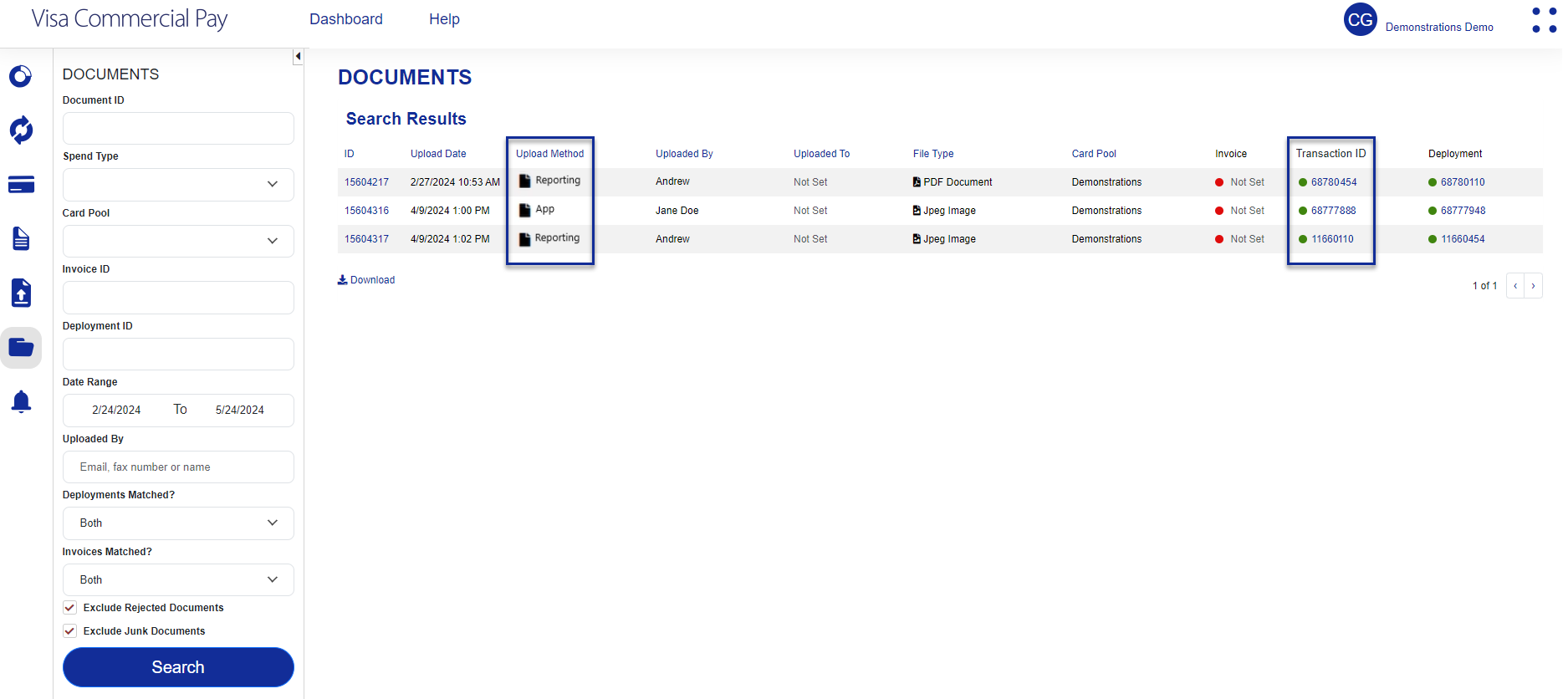Open the dashboard chart icon in sidebar

(21, 77)
